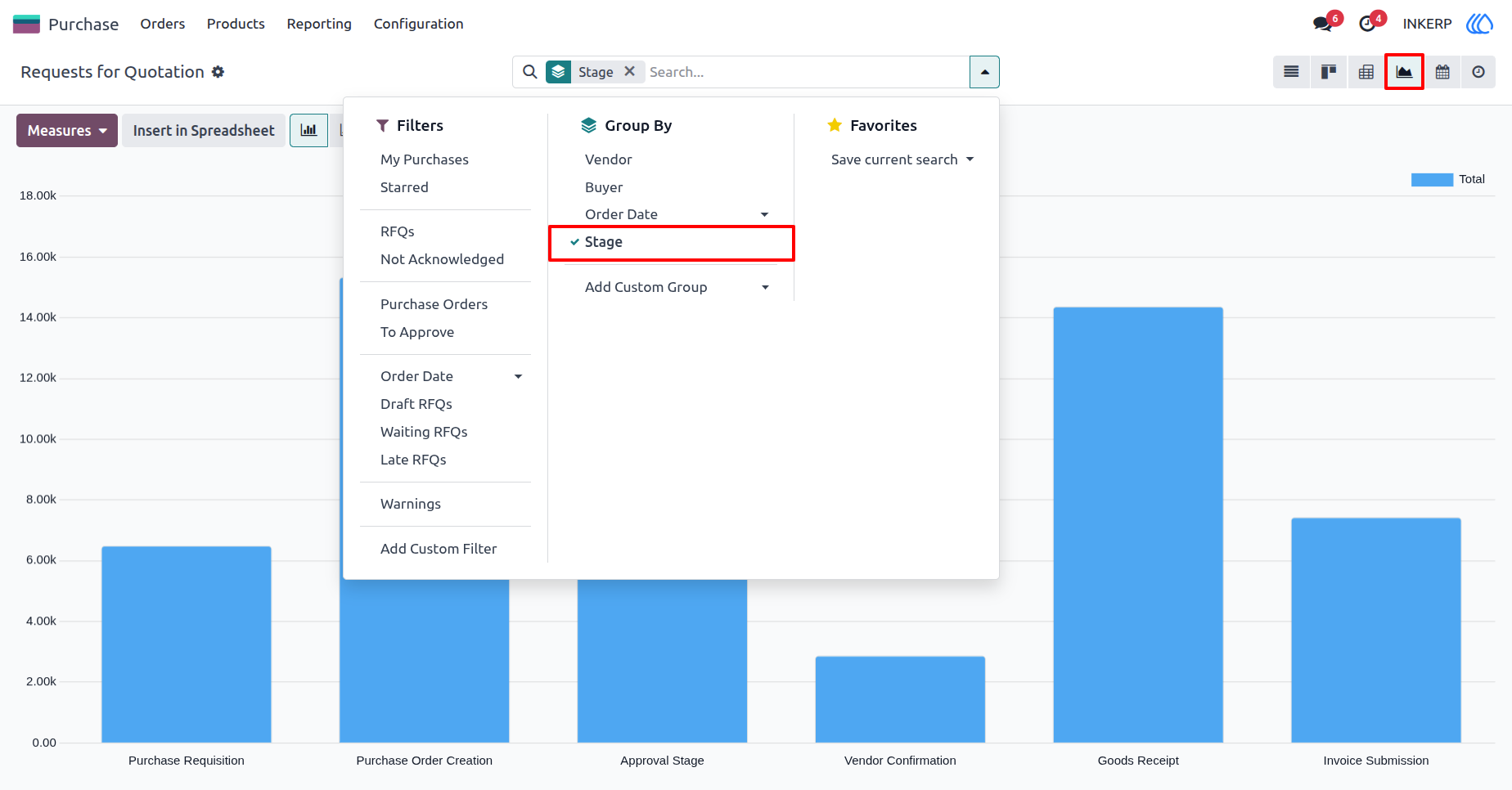Expand Save current search
This screenshot has height=790, width=1512.
[x=902, y=159]
